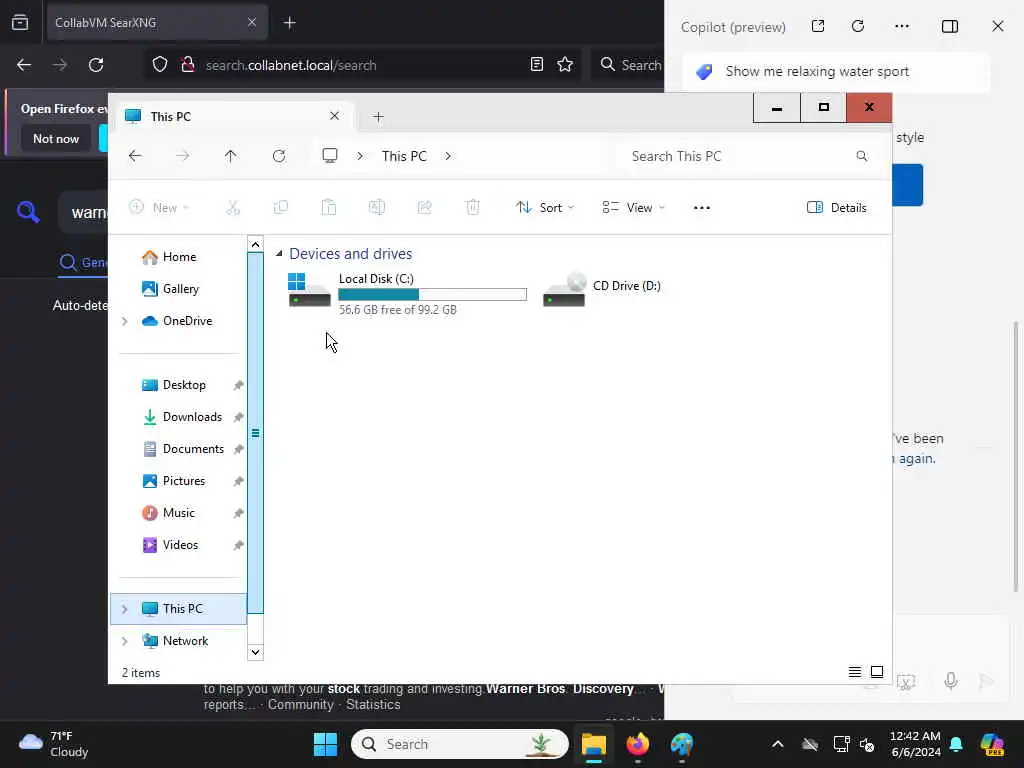The image size is (1024, 768).
Task: Open the weather widget showing 71°F Cloudy
Action: tap(54, 744)
